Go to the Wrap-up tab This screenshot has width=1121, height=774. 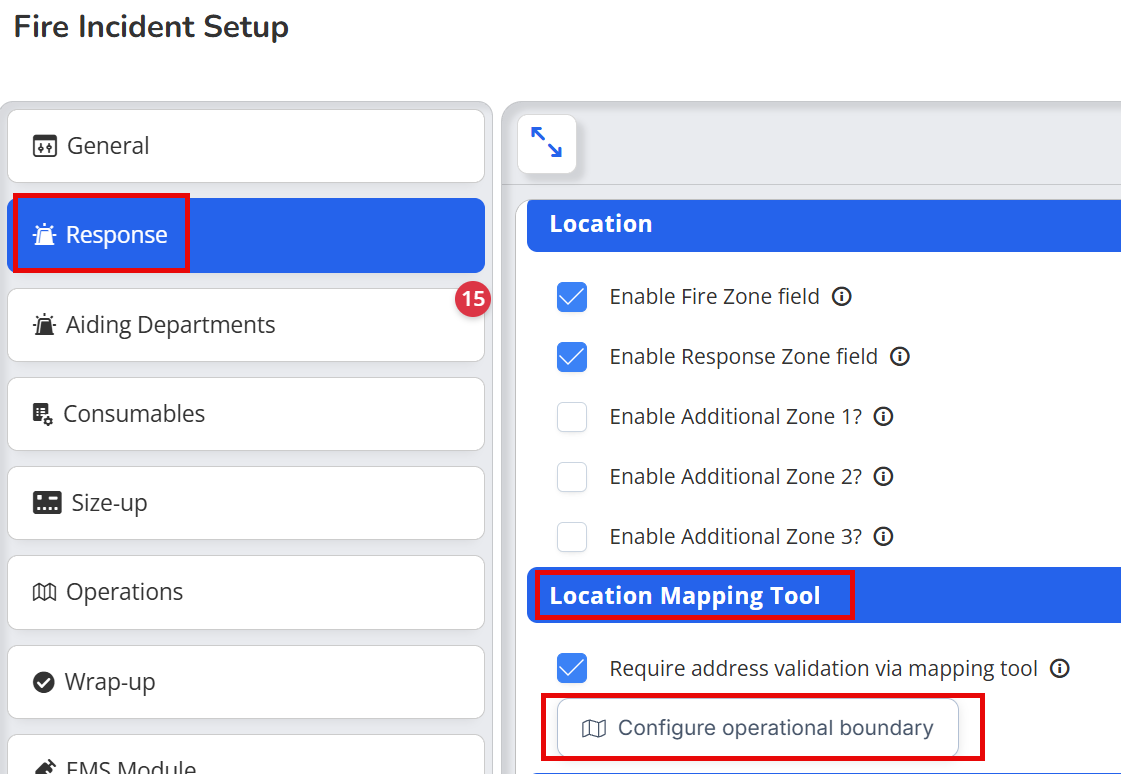point(246,682)
